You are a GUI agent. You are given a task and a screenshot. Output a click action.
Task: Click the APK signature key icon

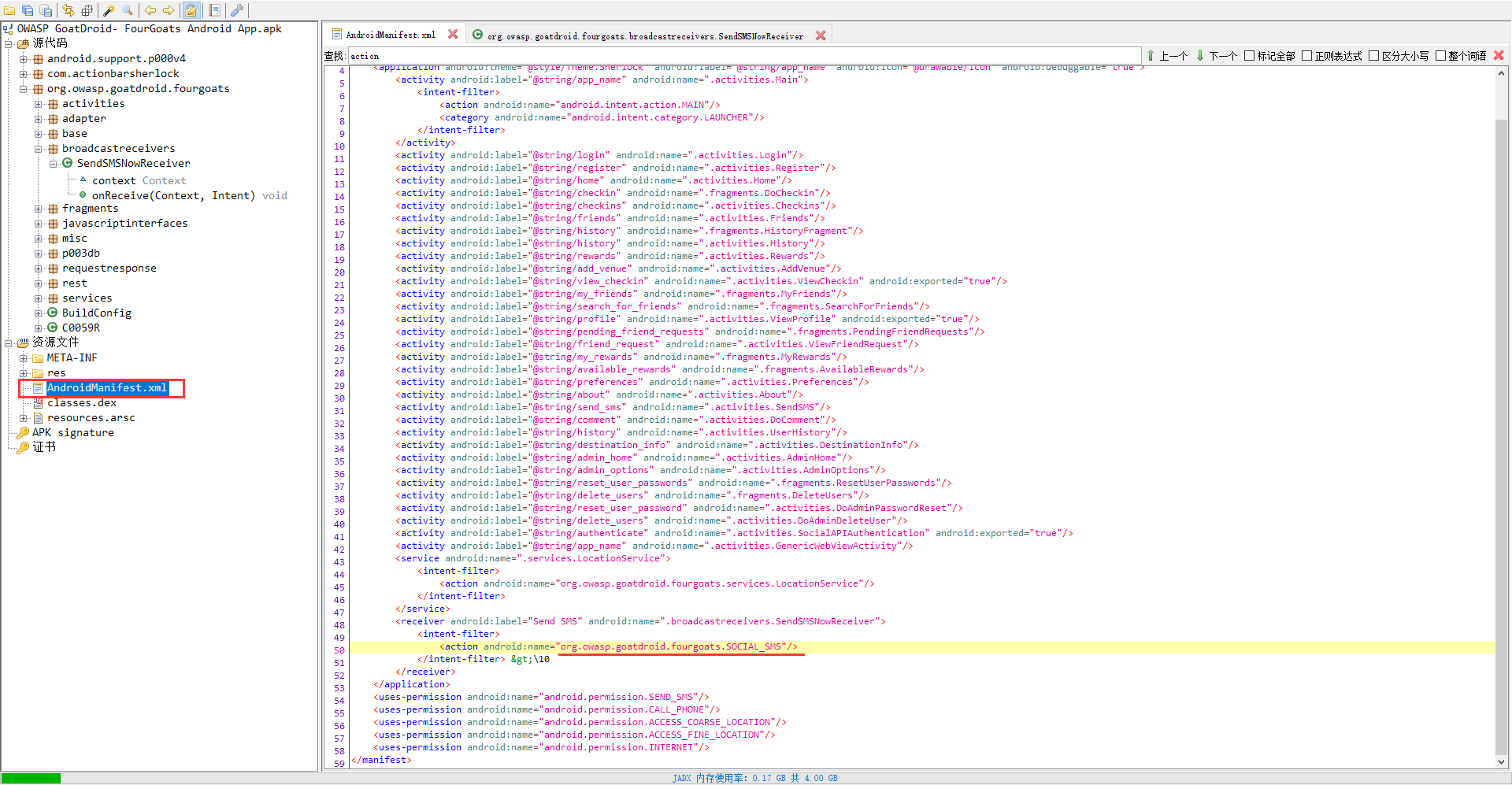tap(23, 432)
